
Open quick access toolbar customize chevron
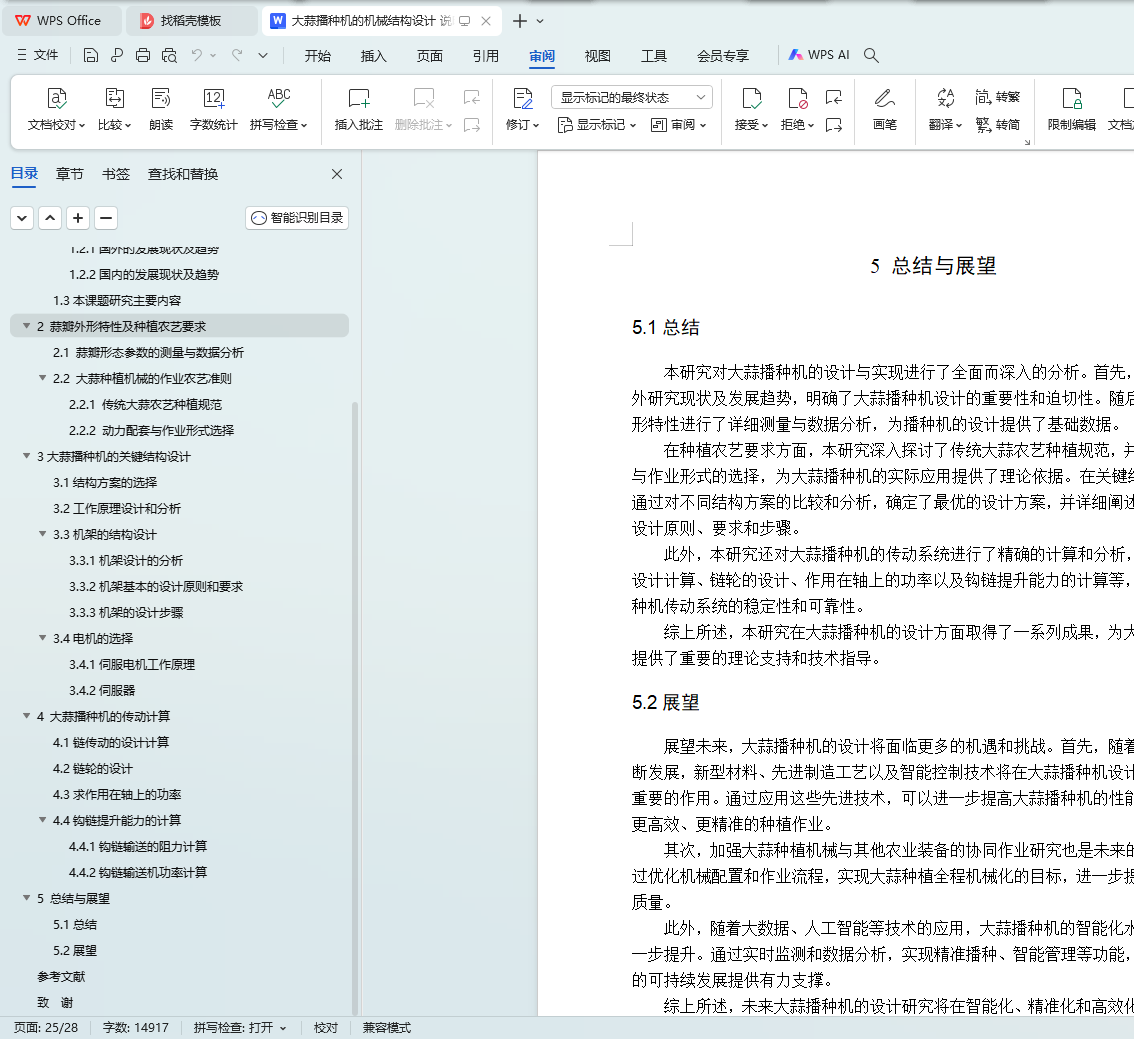pos(263,55)
